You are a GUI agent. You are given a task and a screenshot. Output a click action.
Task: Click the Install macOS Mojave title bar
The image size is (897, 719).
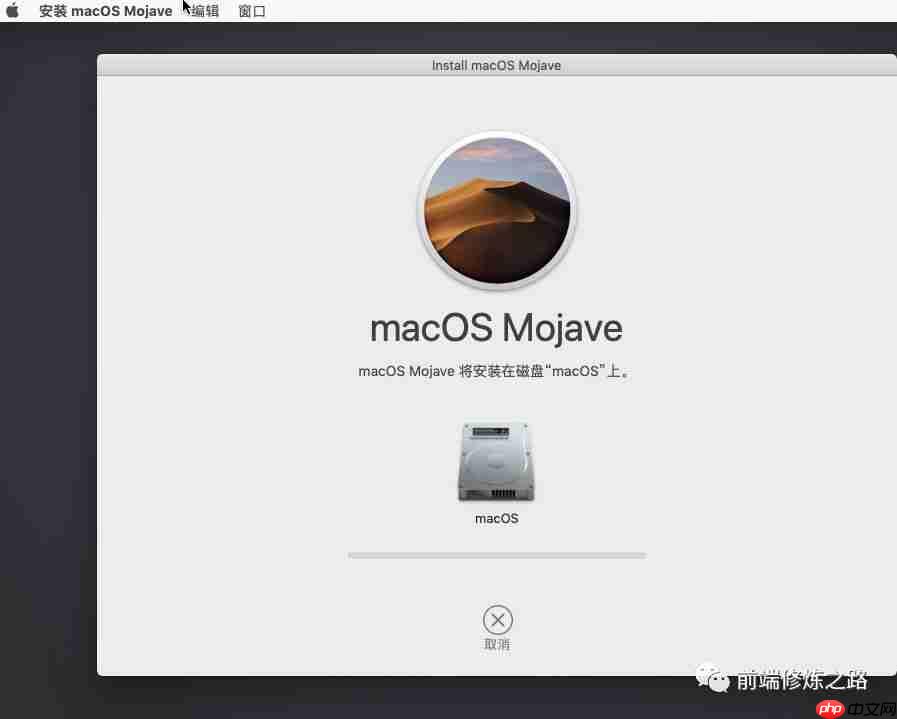click(x=497, y=65)
